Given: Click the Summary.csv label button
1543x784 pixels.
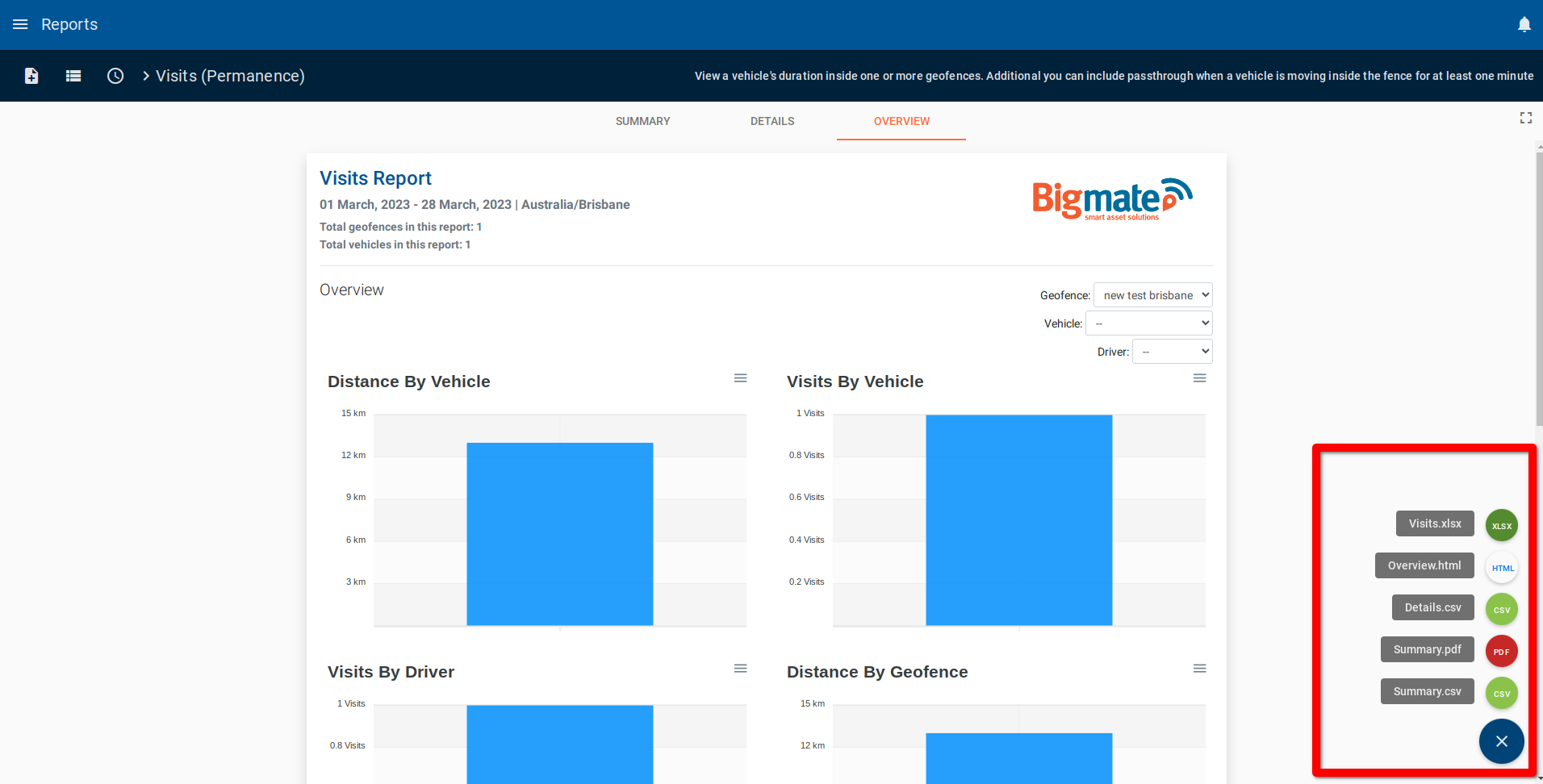Looking at the screenshot, I should (1427, 691).
